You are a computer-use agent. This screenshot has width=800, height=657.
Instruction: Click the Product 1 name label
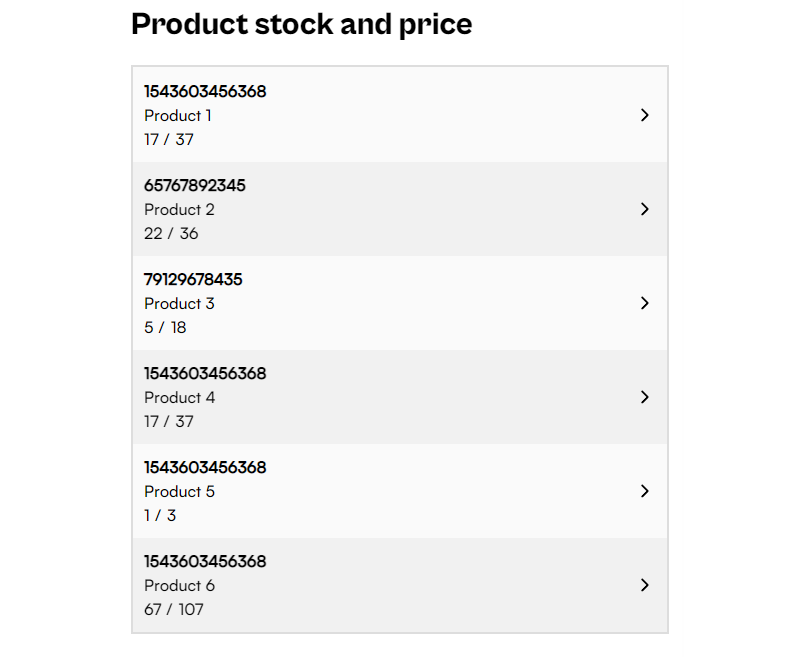178,115
